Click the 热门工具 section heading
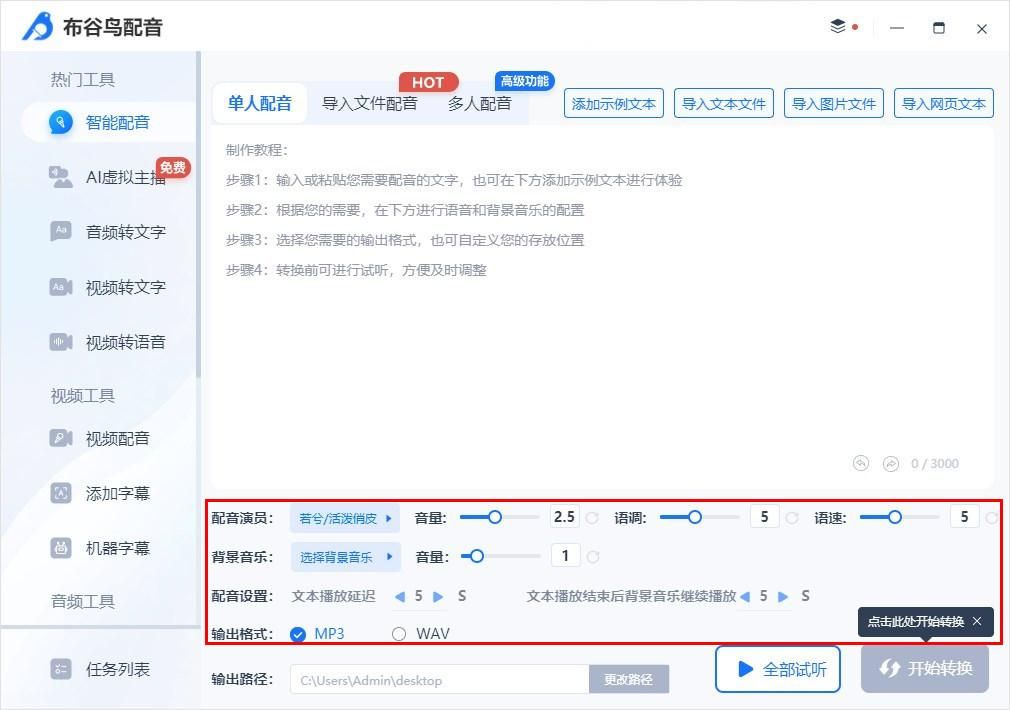The height and width of the screenshot is (710, 1010). (82, 80)
